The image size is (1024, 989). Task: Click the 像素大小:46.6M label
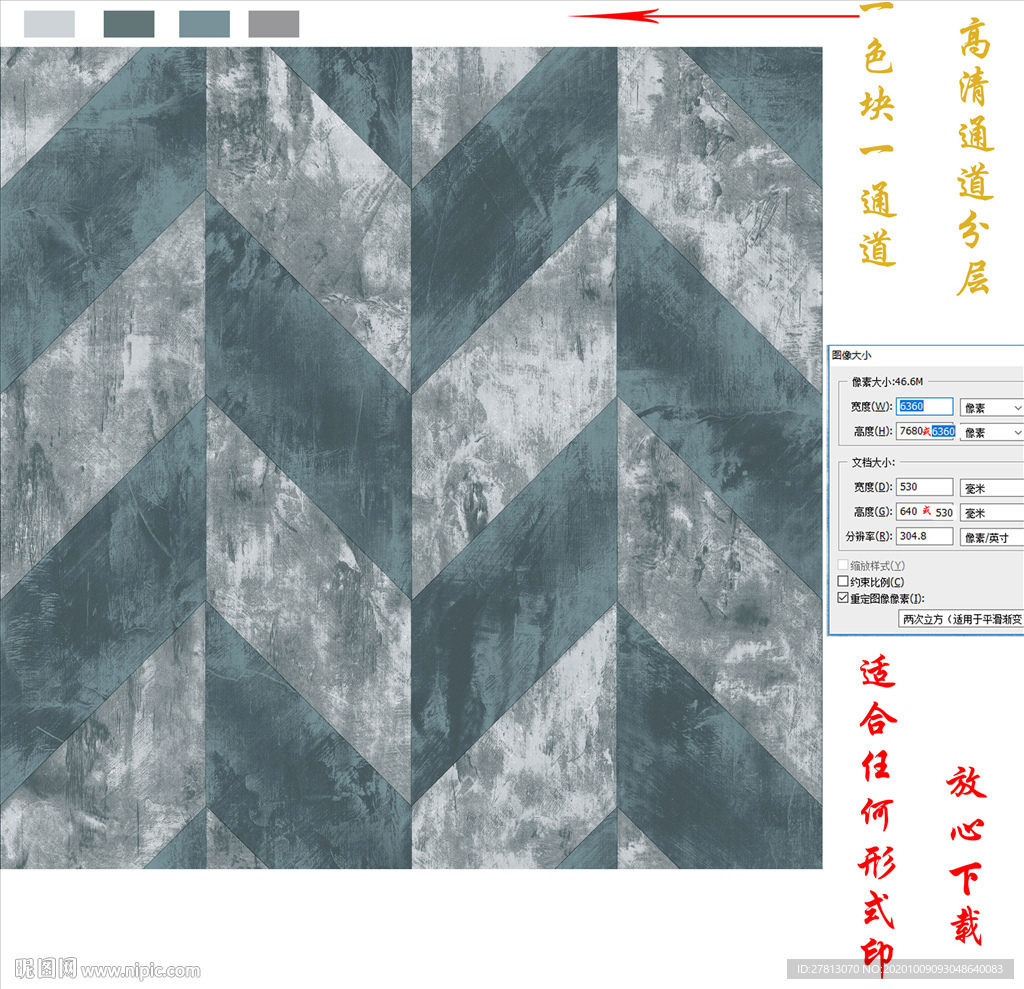click(887, 381)
